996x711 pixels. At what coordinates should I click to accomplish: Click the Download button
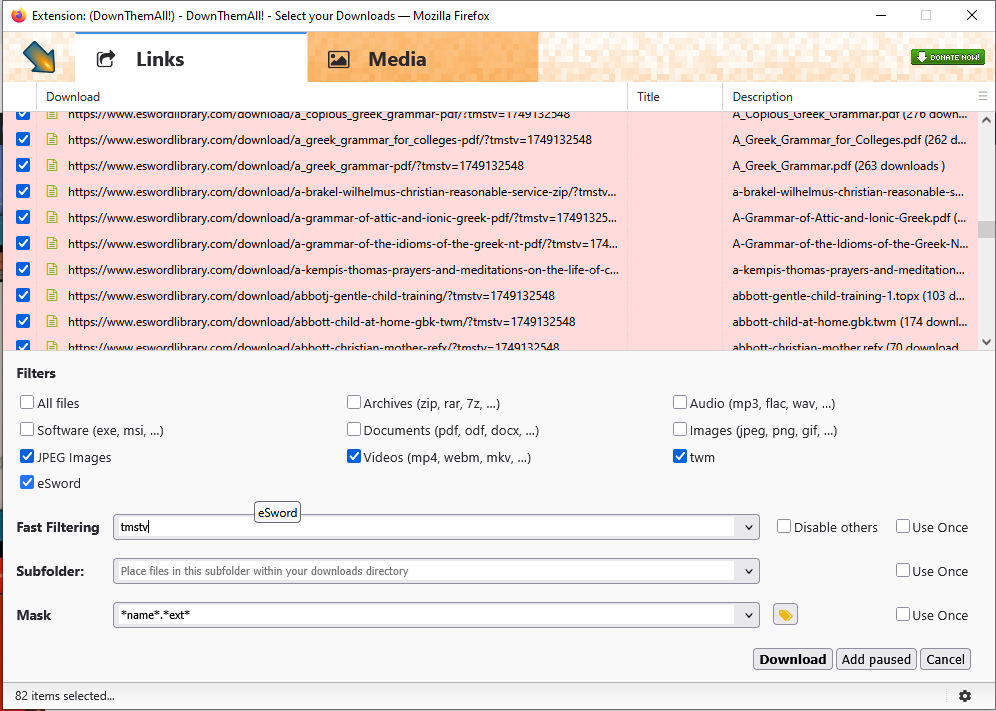click(793, 660)
